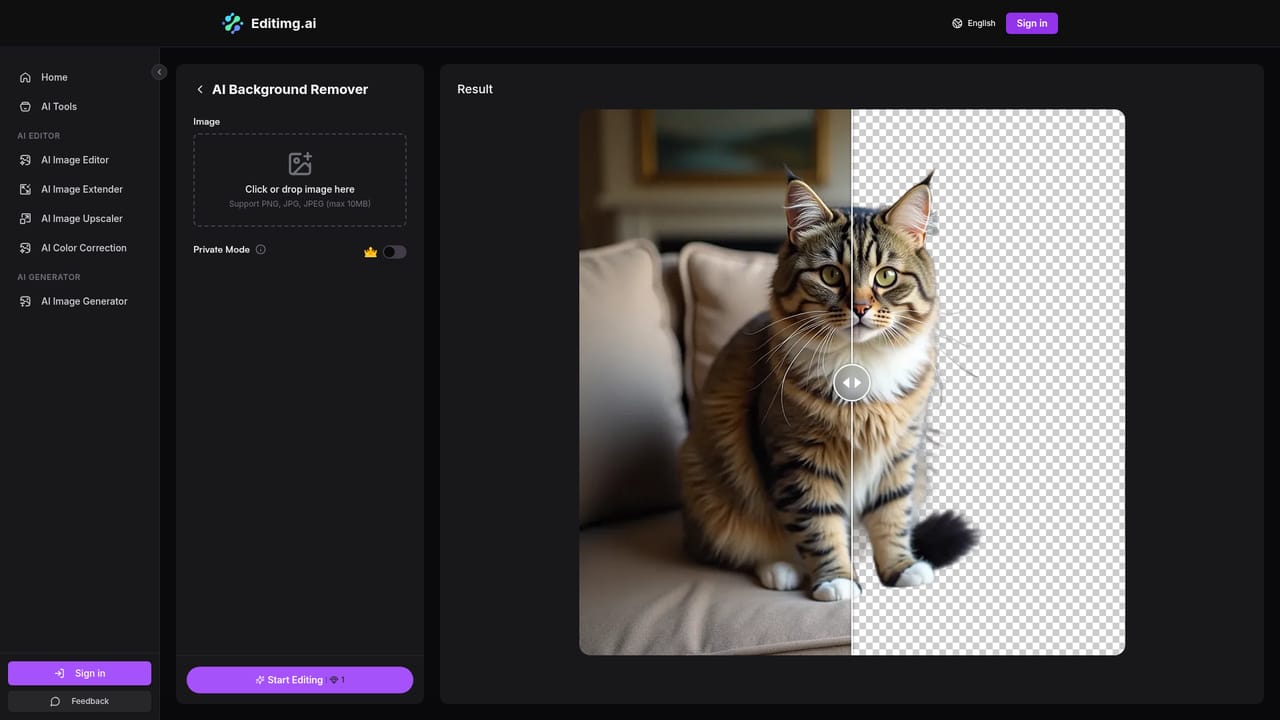Open the Feedback button
The image size is (1280, 720).
point(80,701)
